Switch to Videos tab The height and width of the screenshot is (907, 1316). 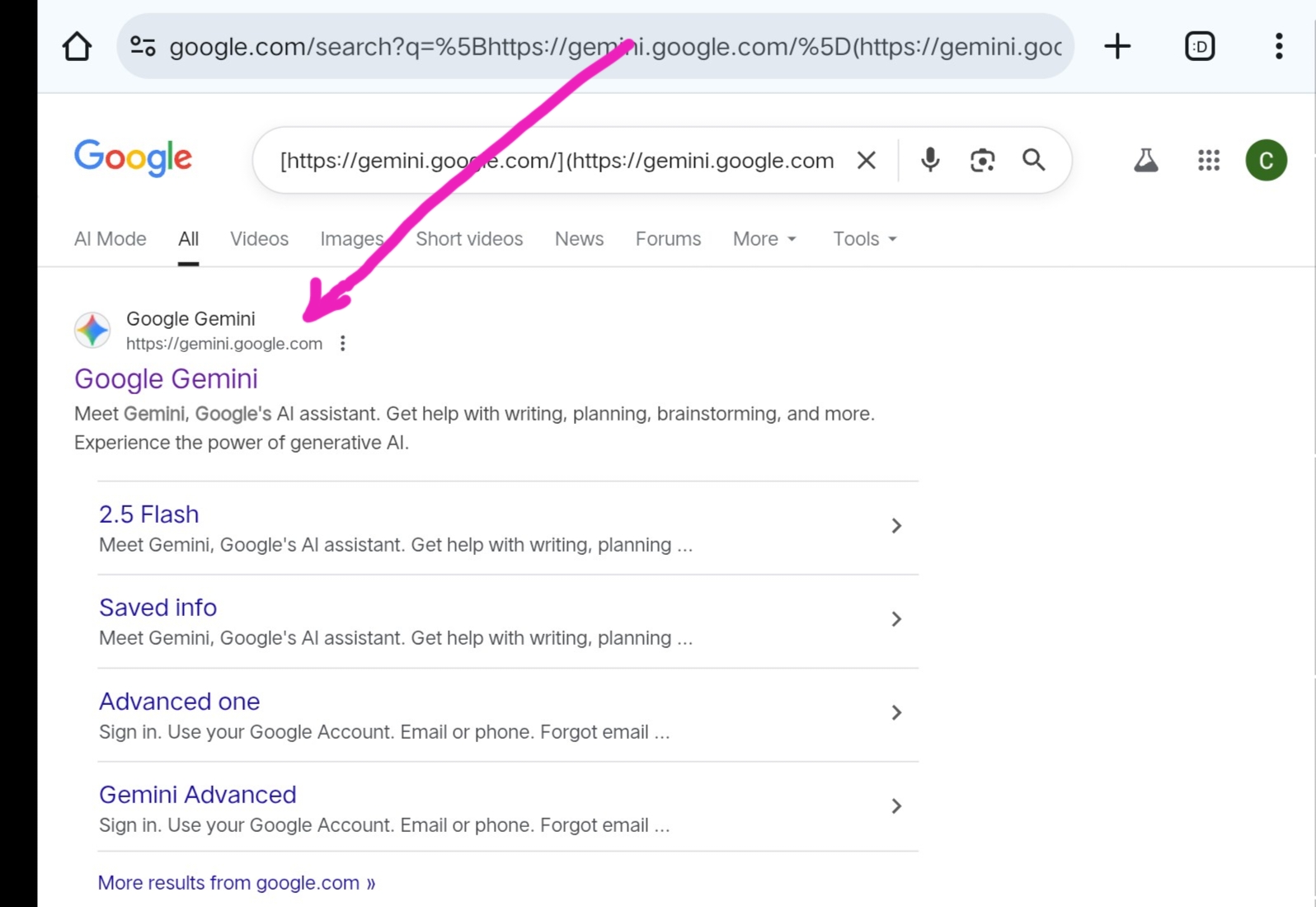click(260, 239)
